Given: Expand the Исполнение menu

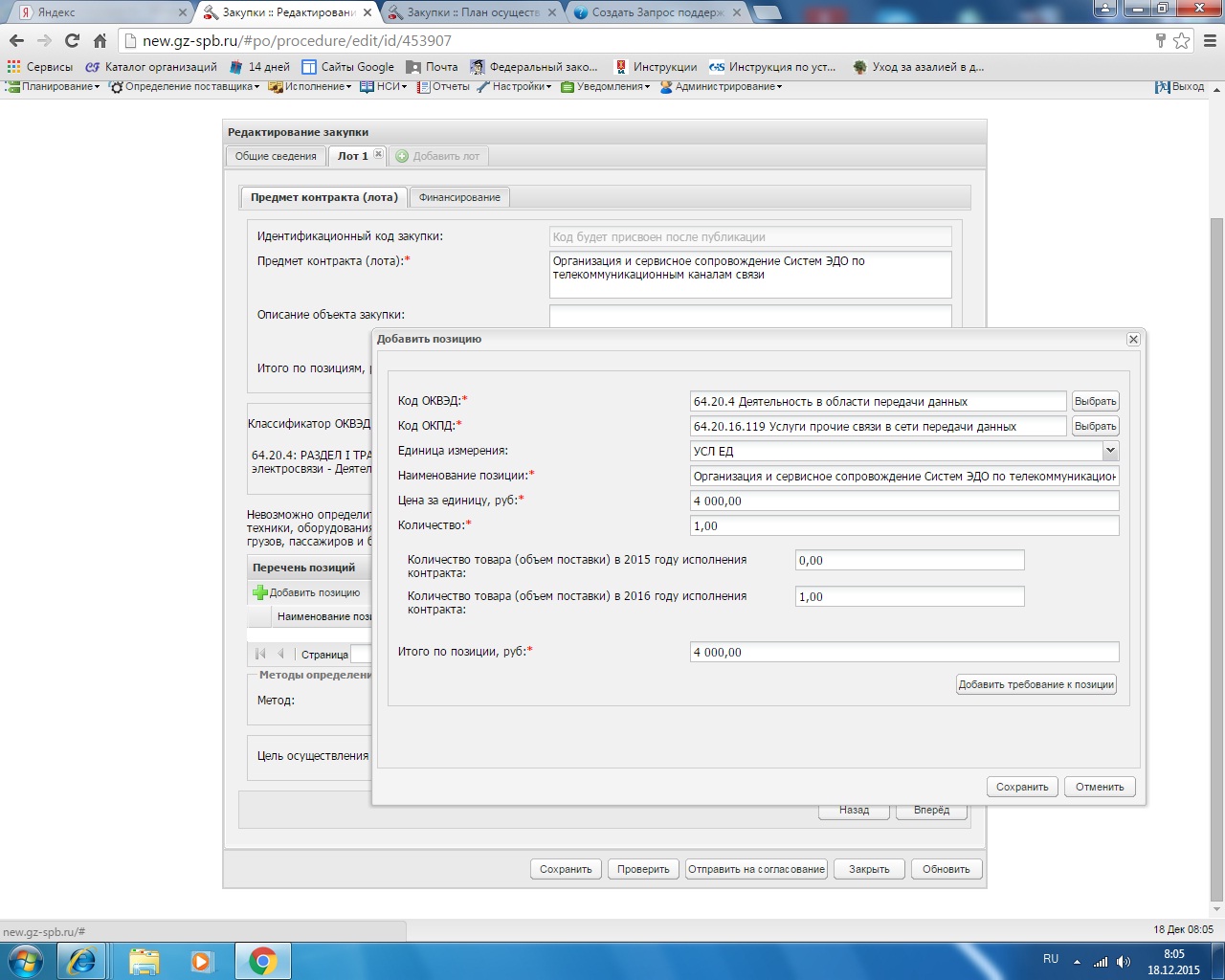Looking at the screenshot, I should click(311, 86).
